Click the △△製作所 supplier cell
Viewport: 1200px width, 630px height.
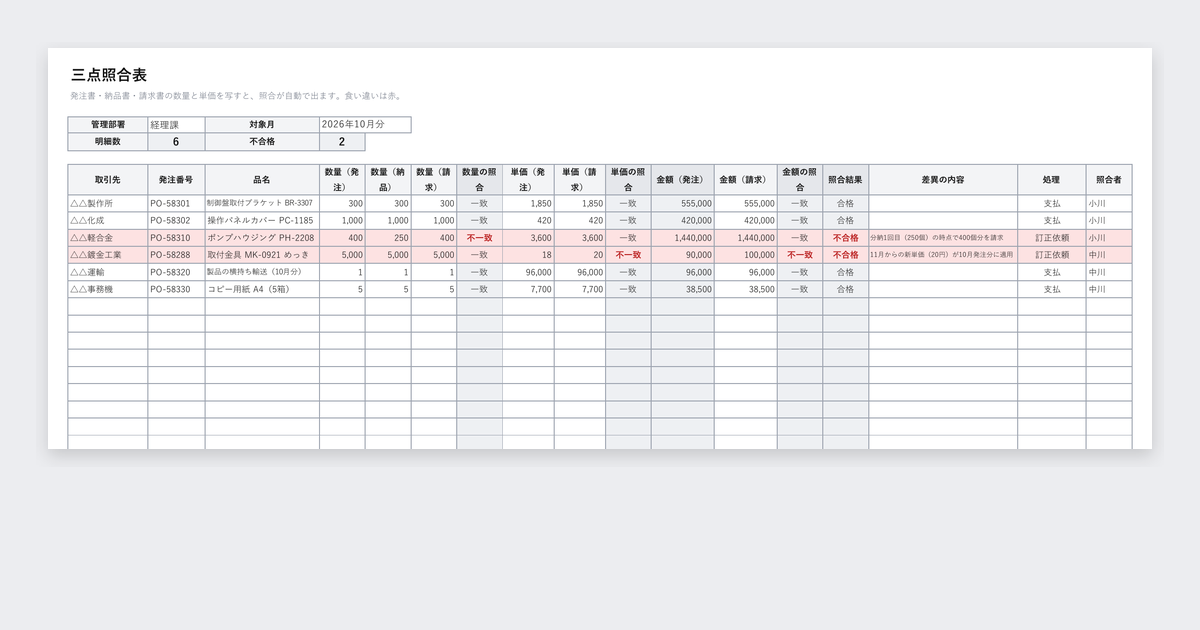[108, 203]
